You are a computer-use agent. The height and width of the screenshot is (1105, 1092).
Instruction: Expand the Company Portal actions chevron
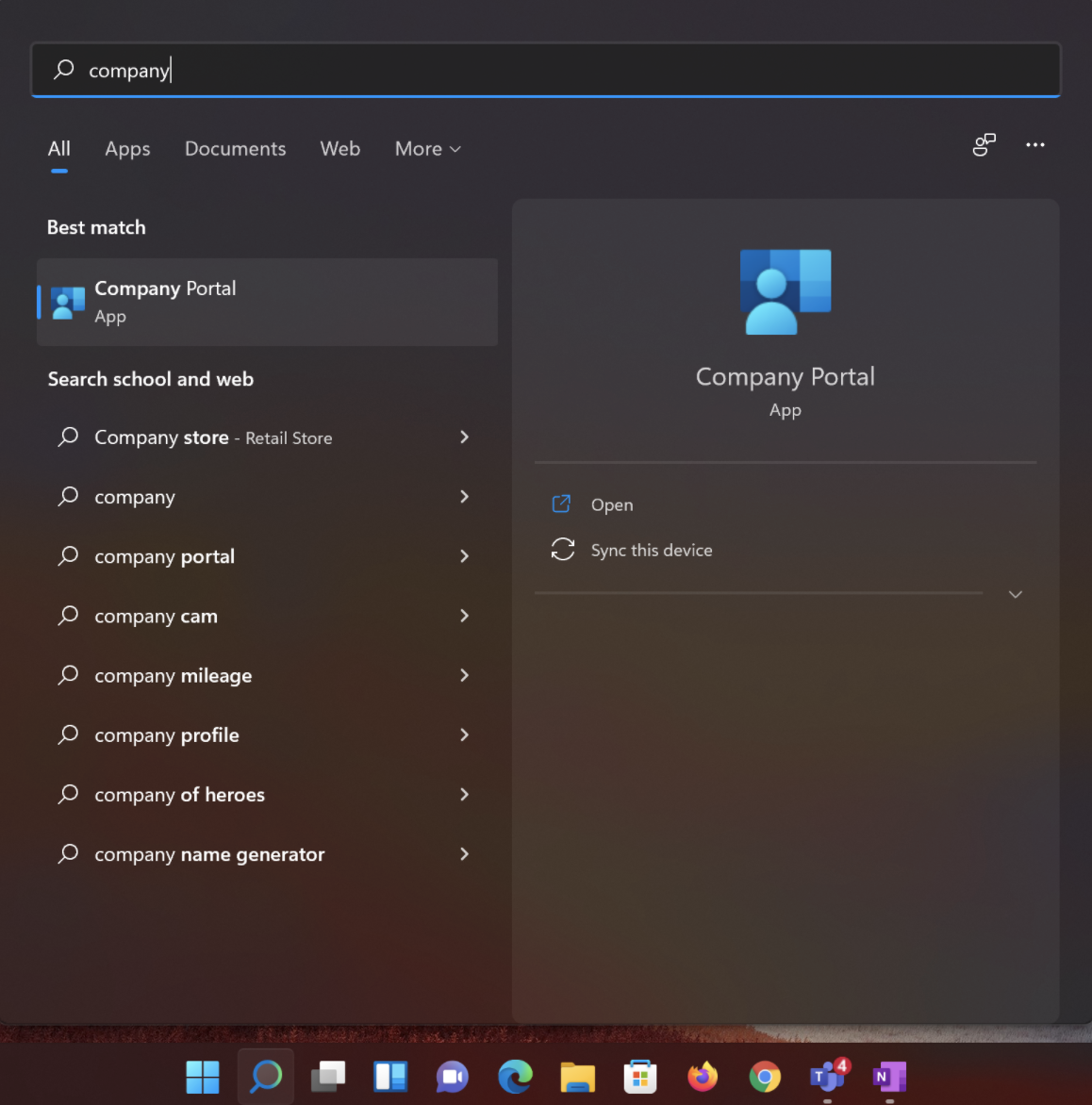coord(1015,594)
